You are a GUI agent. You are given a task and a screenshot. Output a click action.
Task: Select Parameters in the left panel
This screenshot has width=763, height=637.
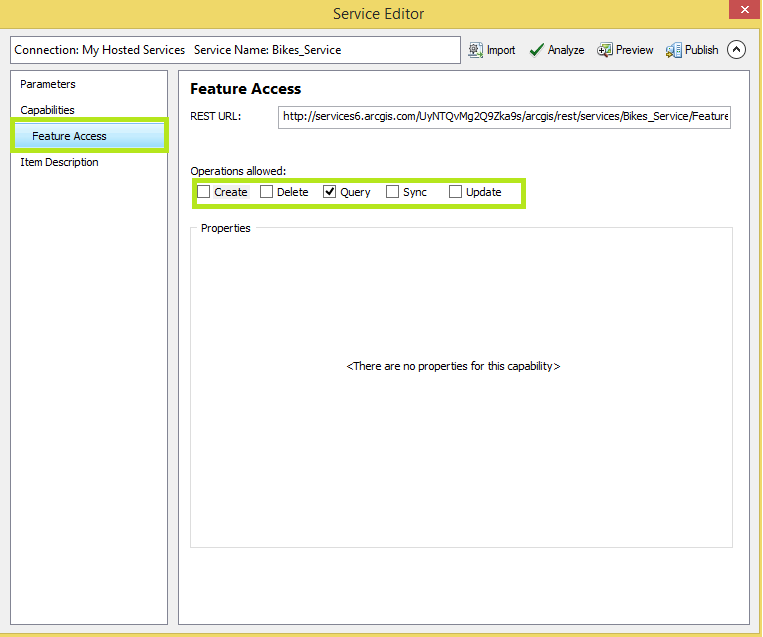[48, 84]
